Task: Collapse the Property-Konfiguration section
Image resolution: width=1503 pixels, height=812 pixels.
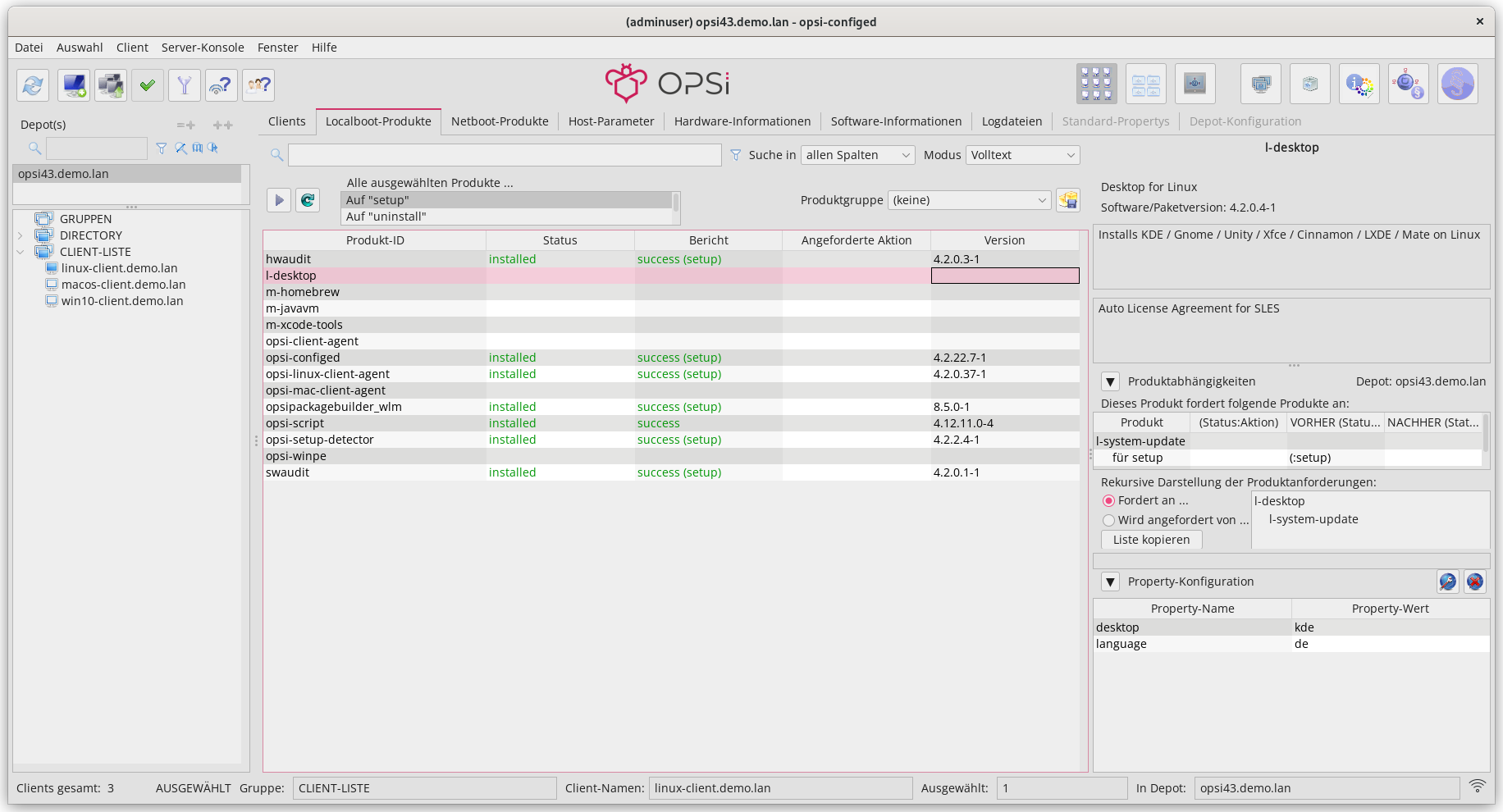Action: click(x=1110, y=582)
